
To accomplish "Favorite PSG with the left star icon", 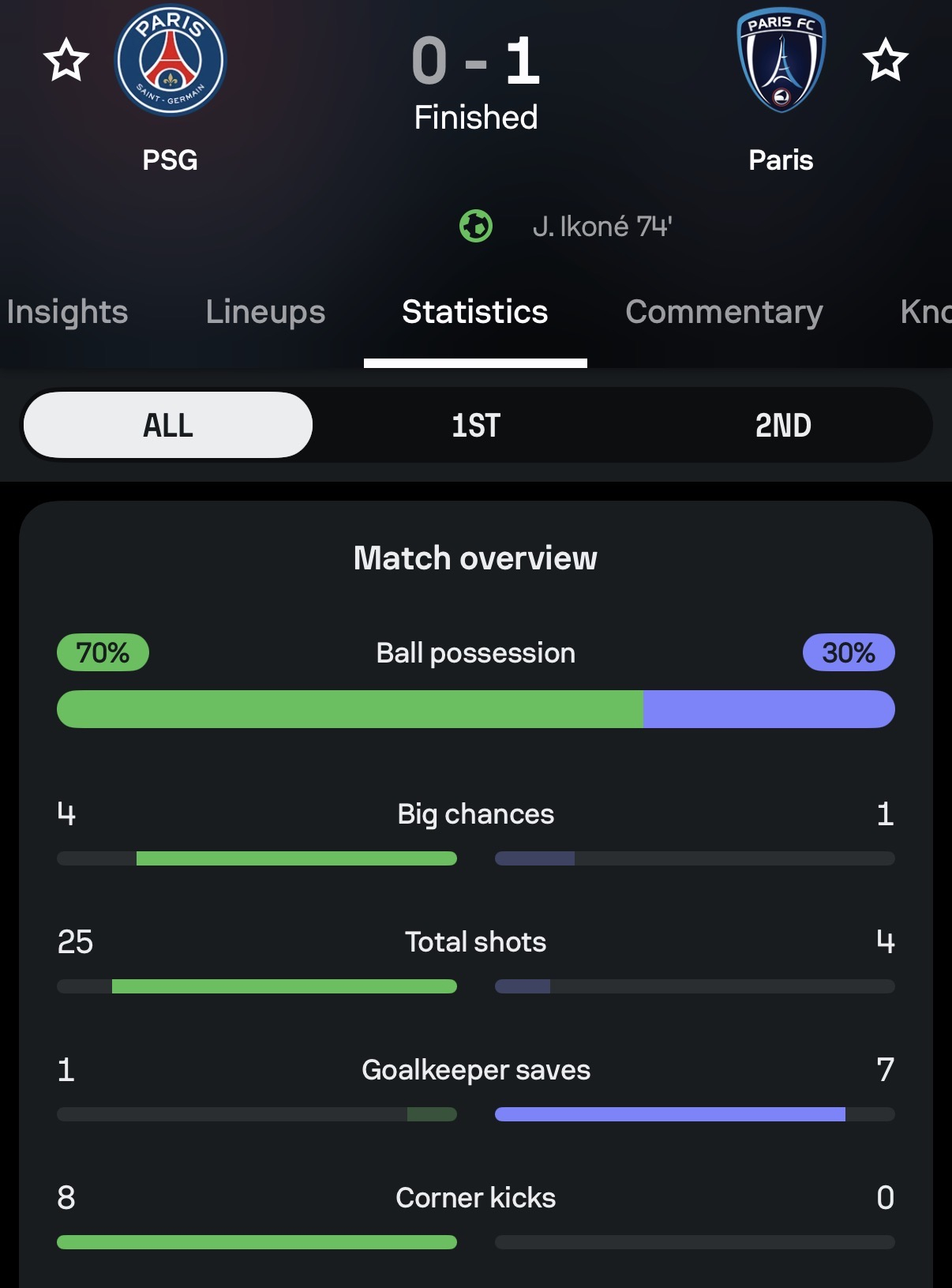I will tap(66, 60).
